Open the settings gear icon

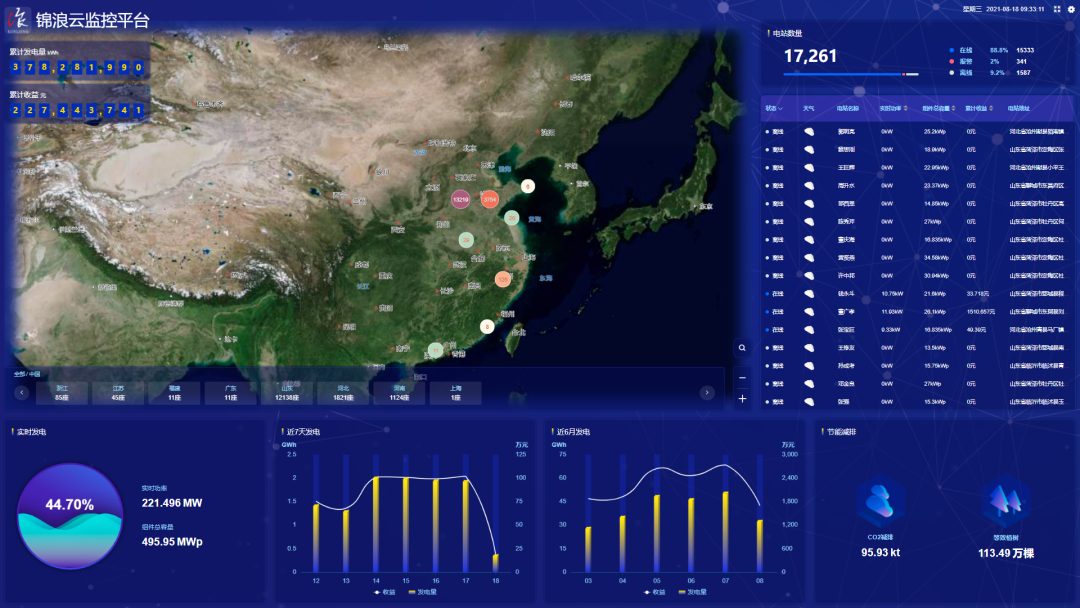point(1071,9)
